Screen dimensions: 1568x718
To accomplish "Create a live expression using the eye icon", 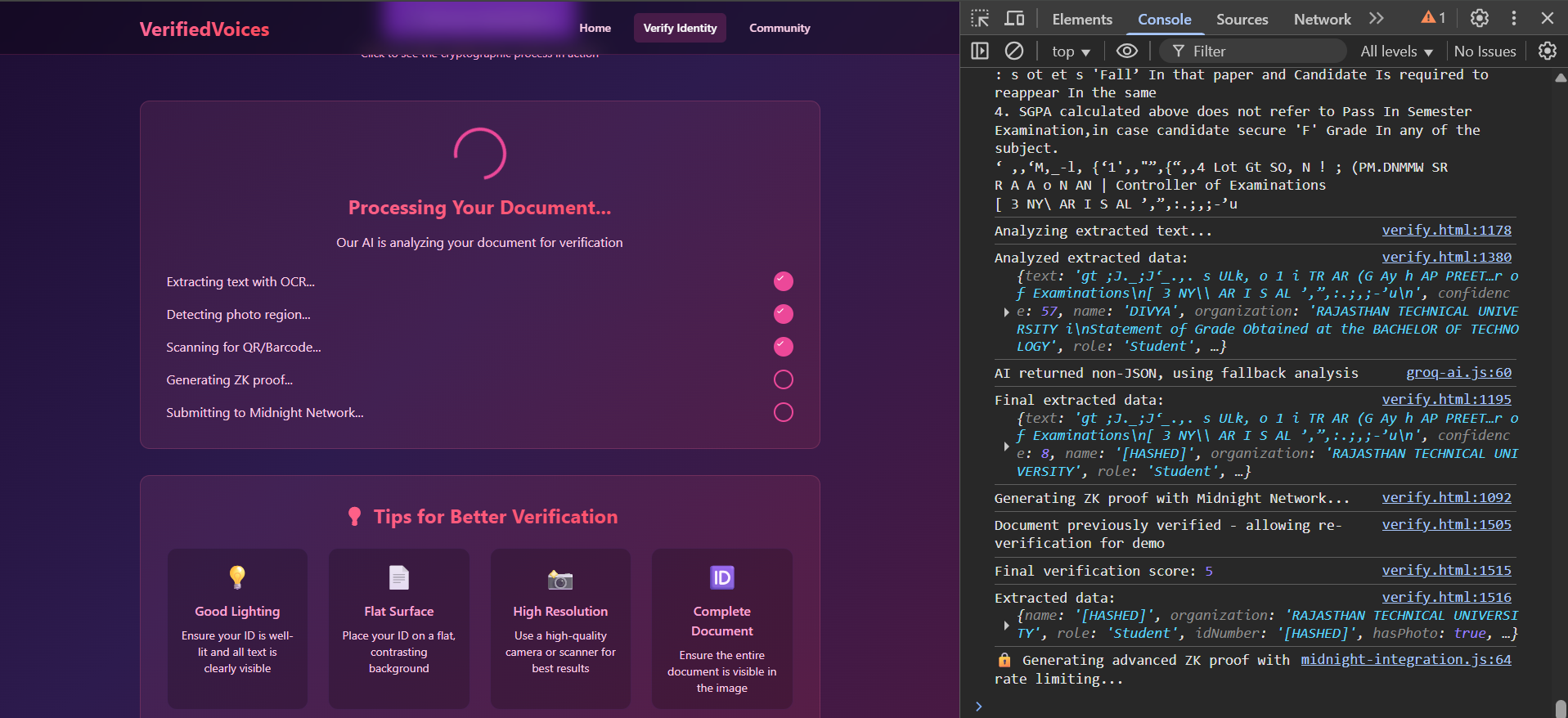I will pyautogui.click(x=1127, y=51).
